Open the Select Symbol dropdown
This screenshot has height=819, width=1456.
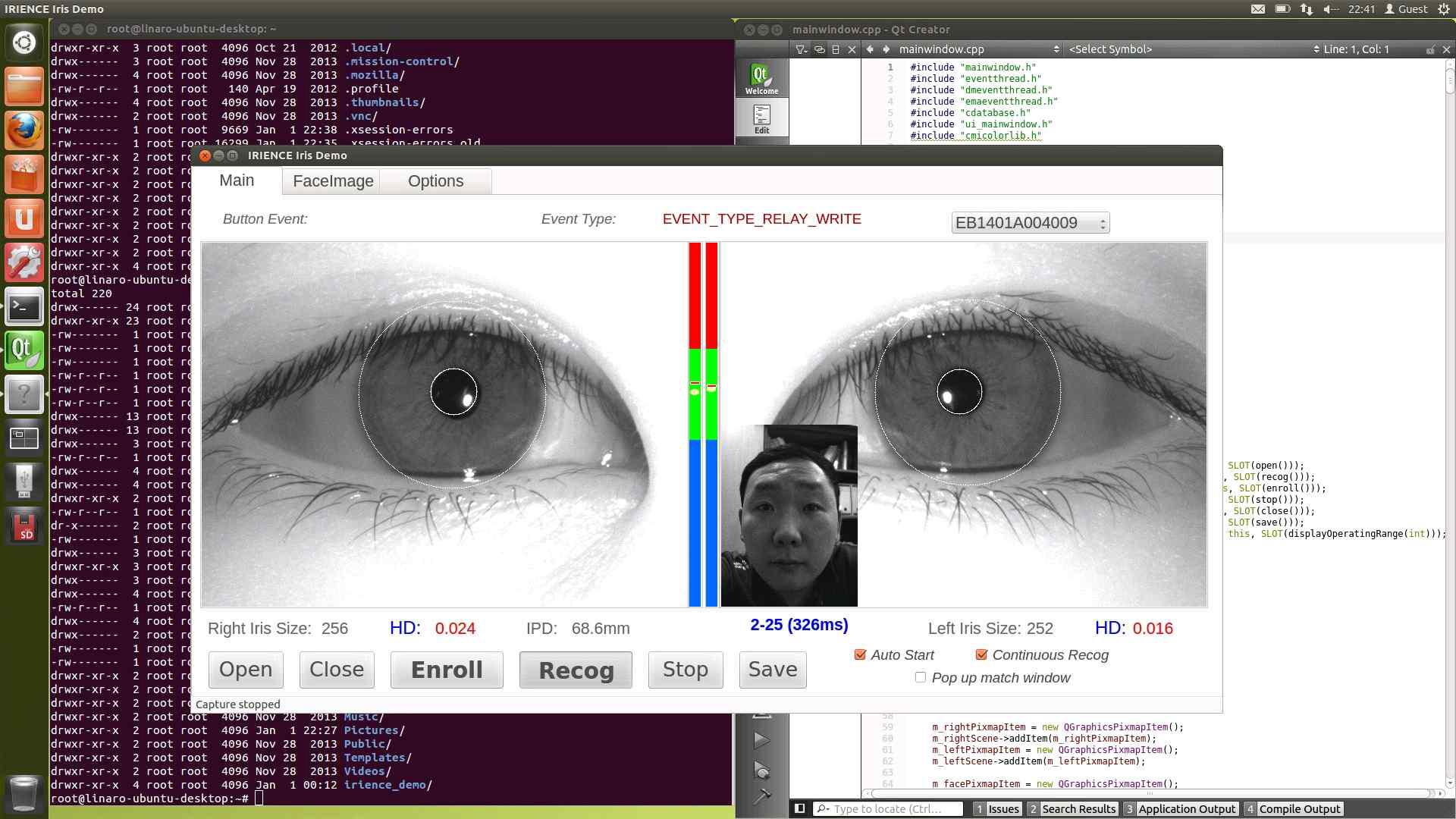pyautogui.click(x=1192, y=49)
